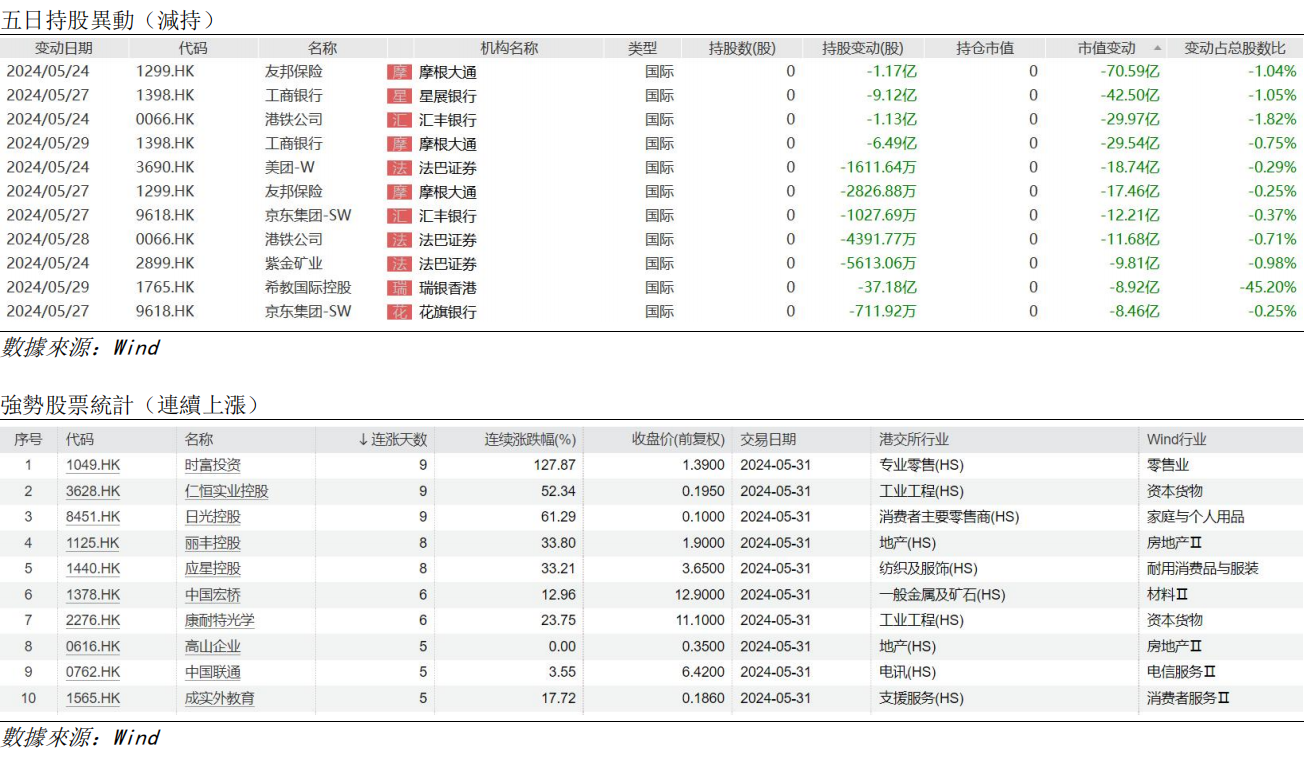Click the red 汇 badge in the 京东集团-SW 汇丰银行 row
The image size is (1311, 767).
point(399,216)
